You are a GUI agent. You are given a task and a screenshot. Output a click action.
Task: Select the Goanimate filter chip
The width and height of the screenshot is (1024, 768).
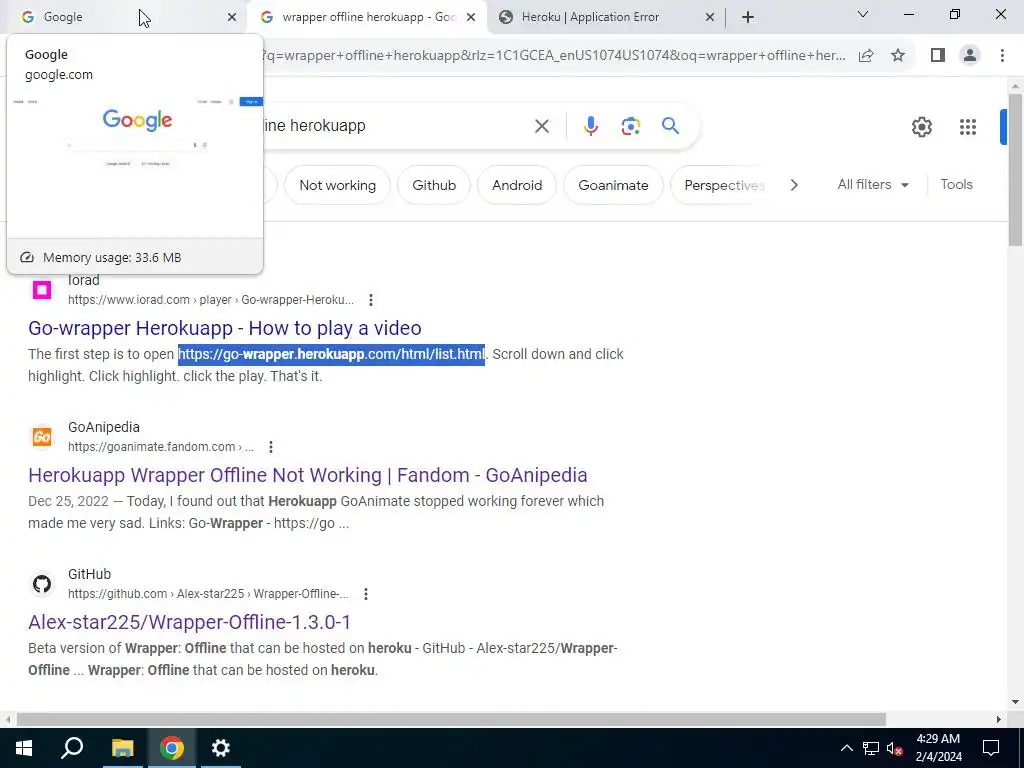[613, 185]
